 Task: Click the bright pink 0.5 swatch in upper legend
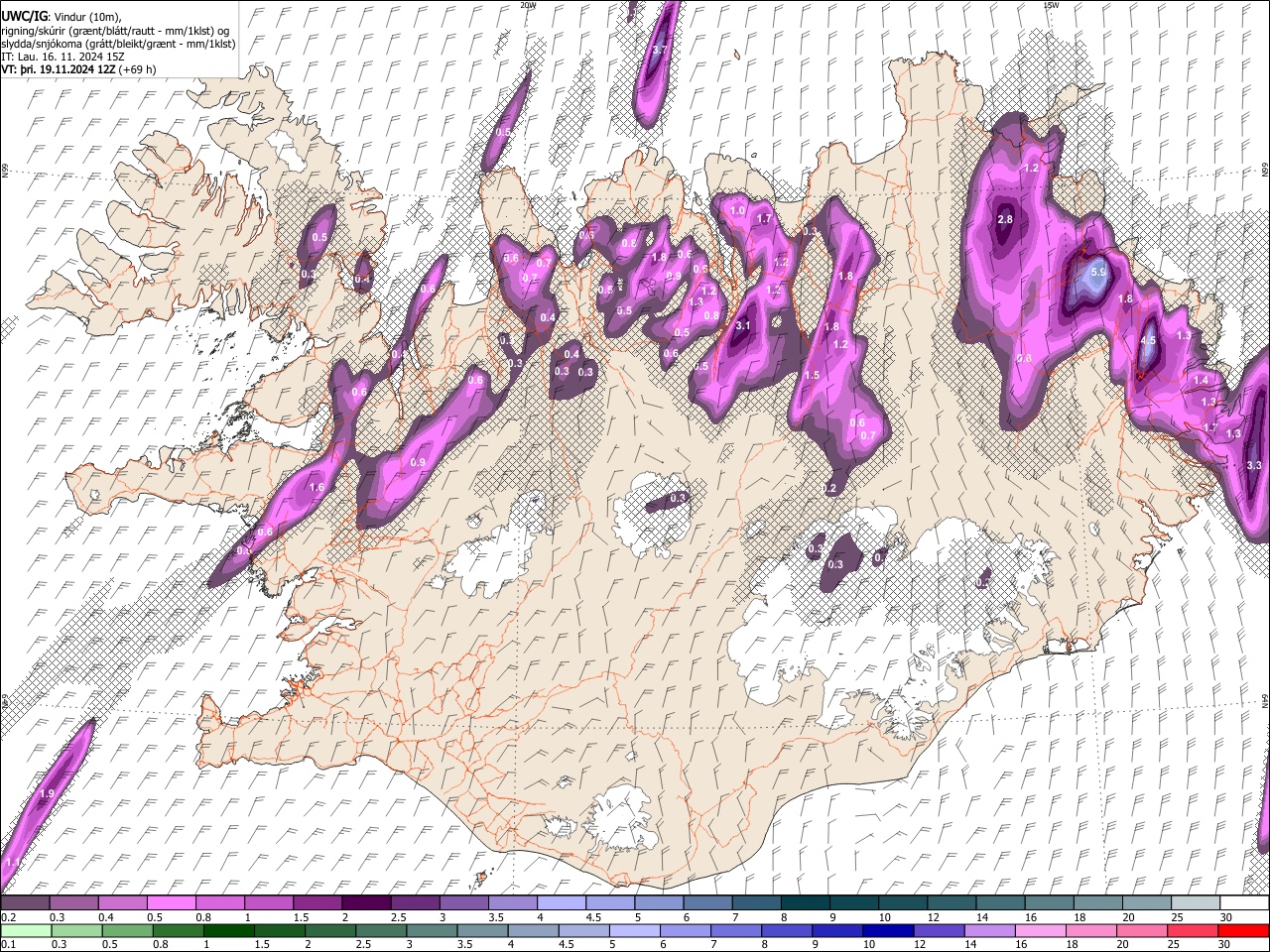(171, 902)
